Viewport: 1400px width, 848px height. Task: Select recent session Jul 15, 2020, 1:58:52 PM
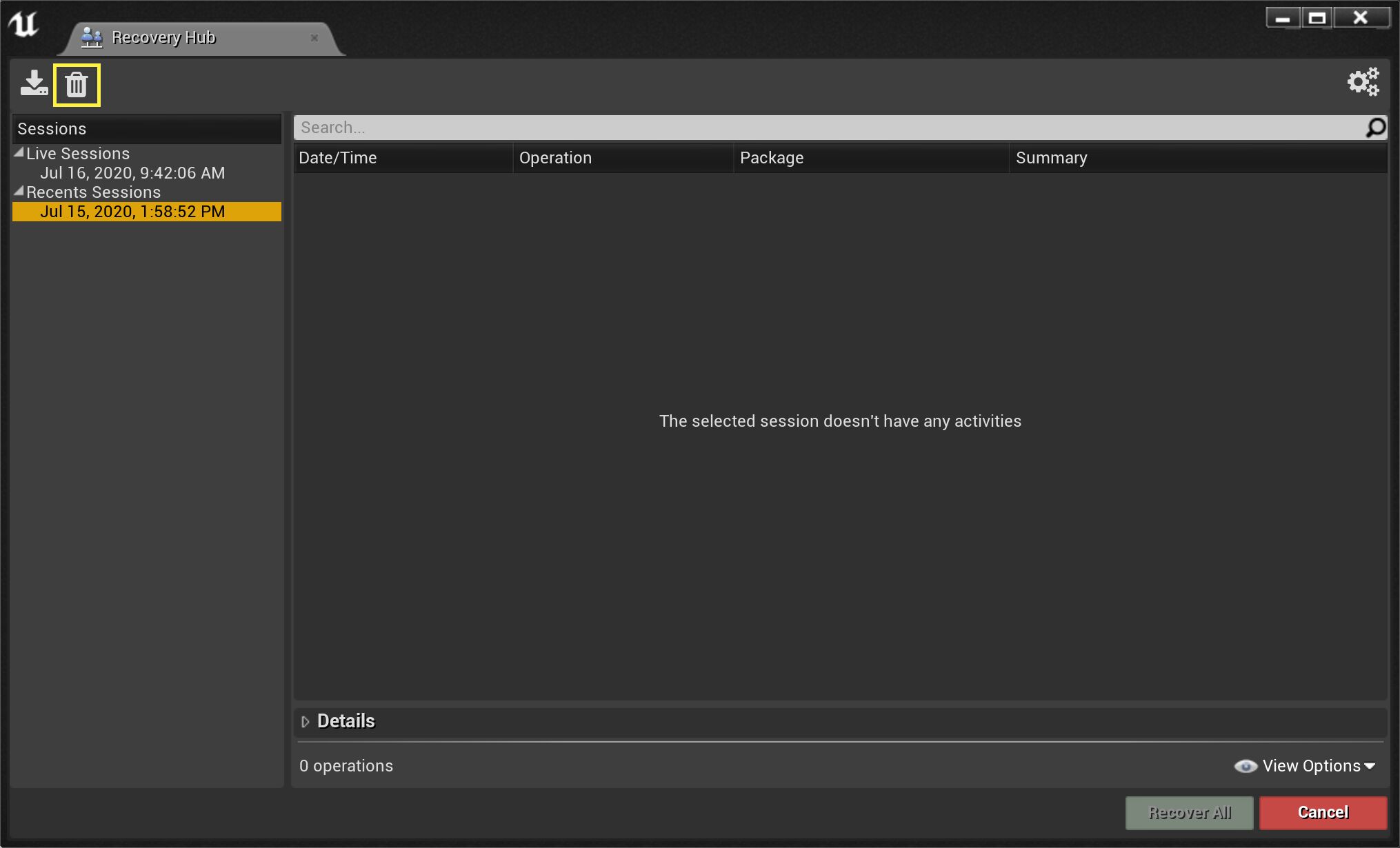pyautogui.click(x=132, y=212)
